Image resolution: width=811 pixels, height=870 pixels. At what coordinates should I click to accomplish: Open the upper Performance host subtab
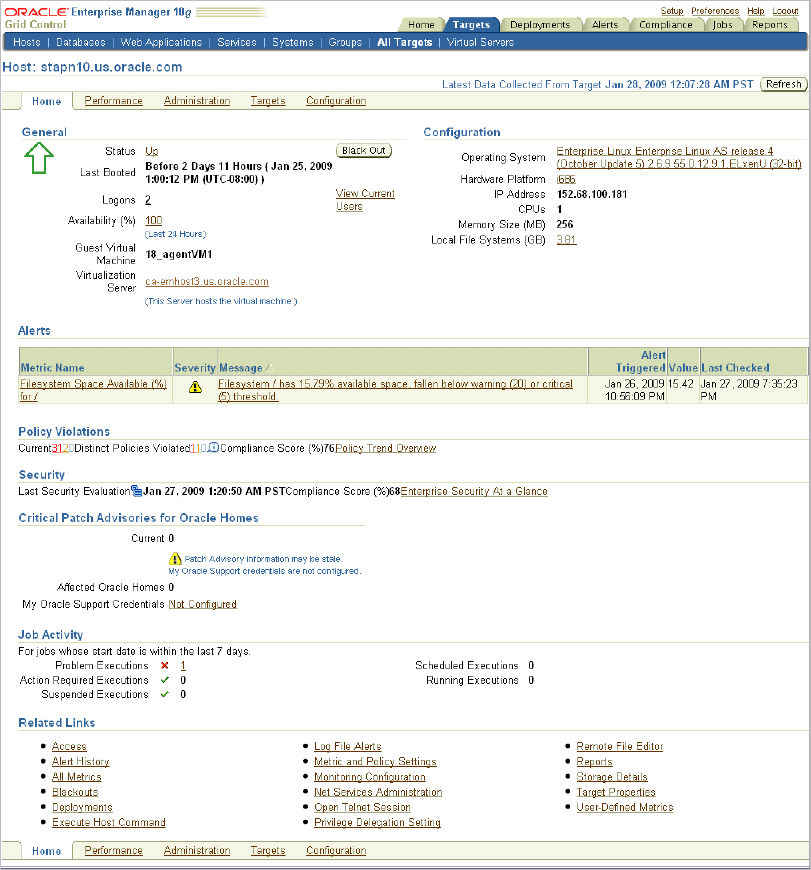point(114,100)
